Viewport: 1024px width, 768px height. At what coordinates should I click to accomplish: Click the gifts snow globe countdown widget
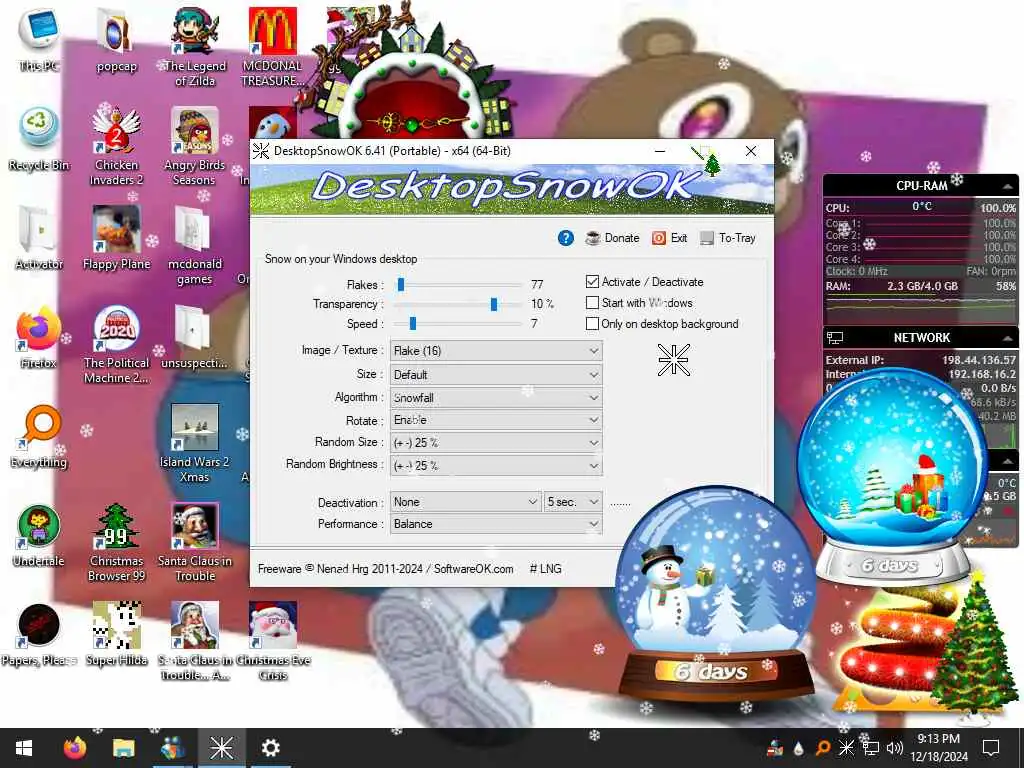[x=892, y=477]
